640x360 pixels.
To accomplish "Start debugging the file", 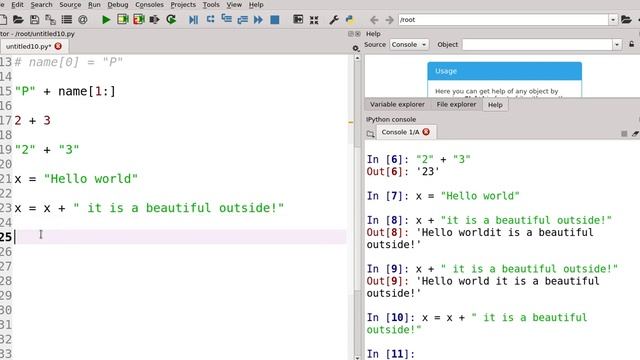I will (x=193, y=19).
